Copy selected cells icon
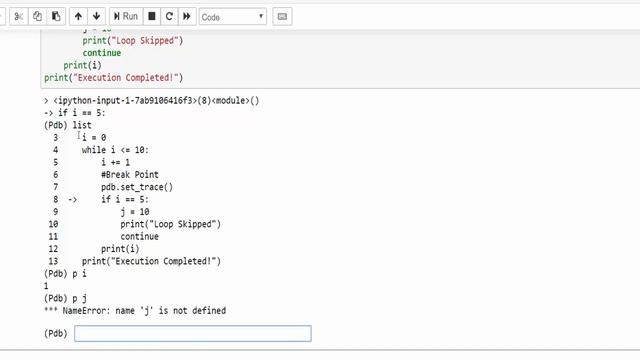Viewport: 640px width, 360px height. (x=37, y=16)
